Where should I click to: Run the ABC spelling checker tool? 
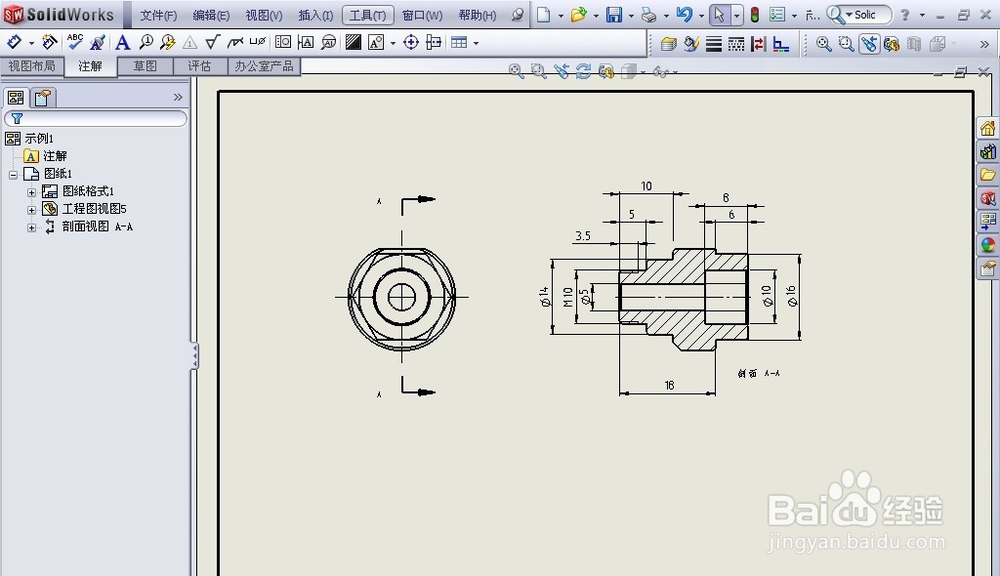tap(75, 42)
